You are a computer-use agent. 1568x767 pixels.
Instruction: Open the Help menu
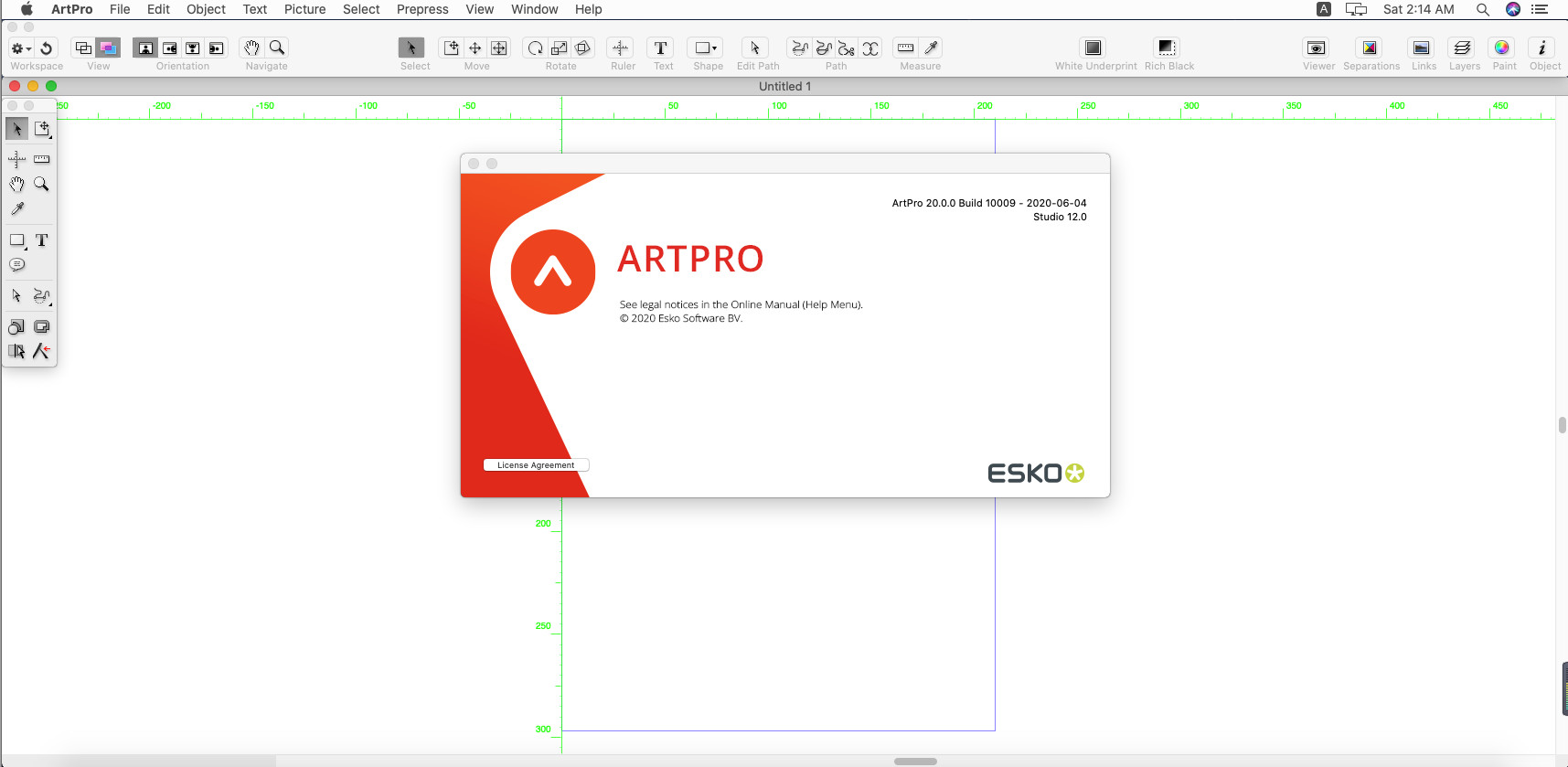[x=588, y=9]
